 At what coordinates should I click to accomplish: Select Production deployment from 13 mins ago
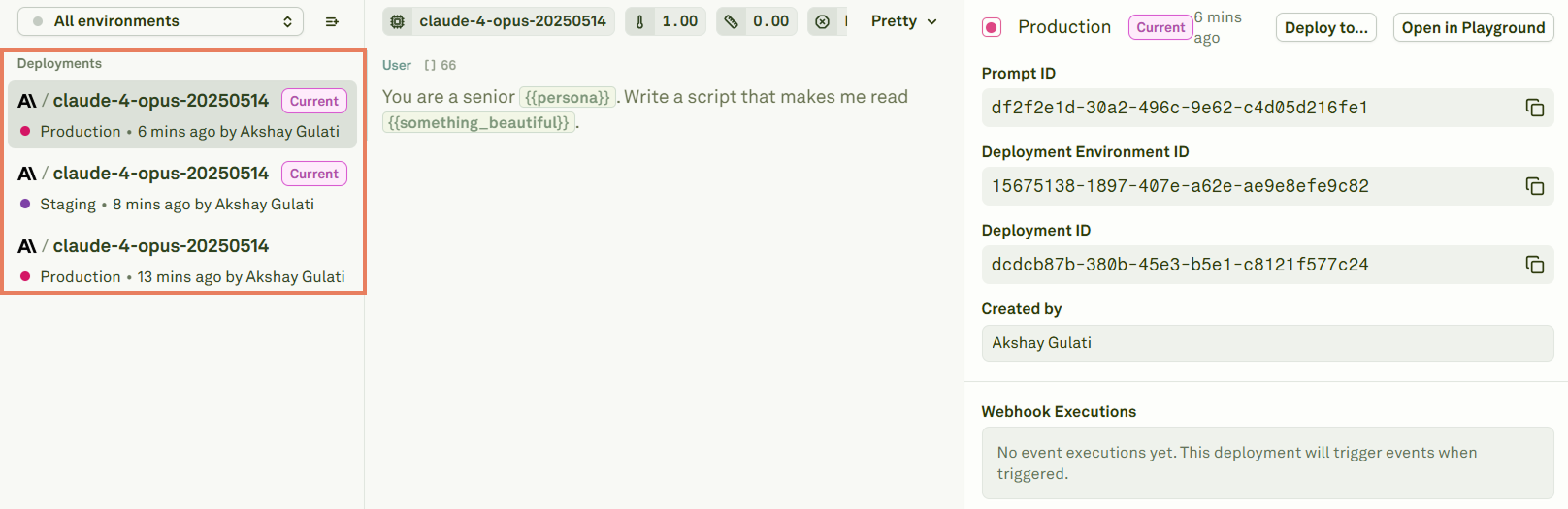(x=182, y=261)
